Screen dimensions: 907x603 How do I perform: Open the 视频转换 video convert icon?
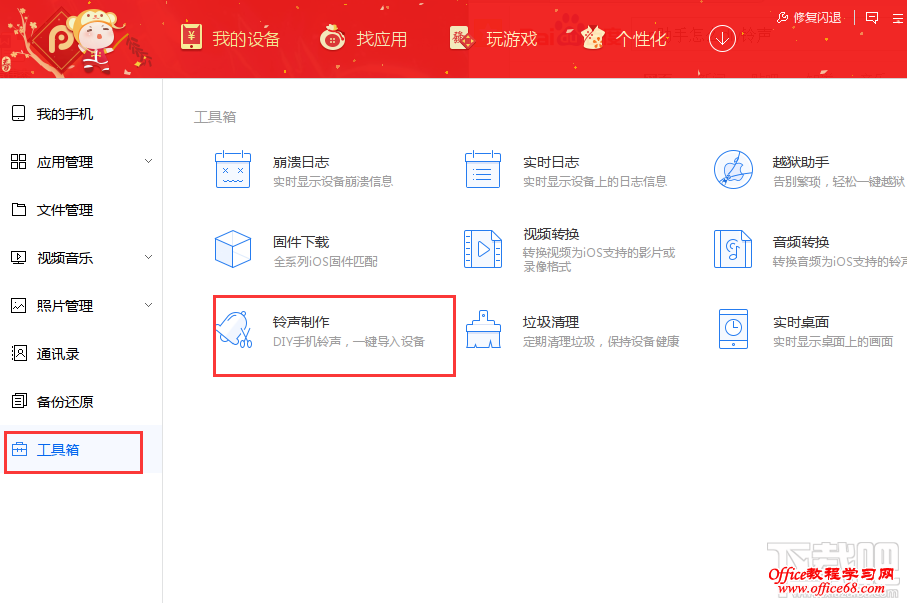(x=483, y=249)
